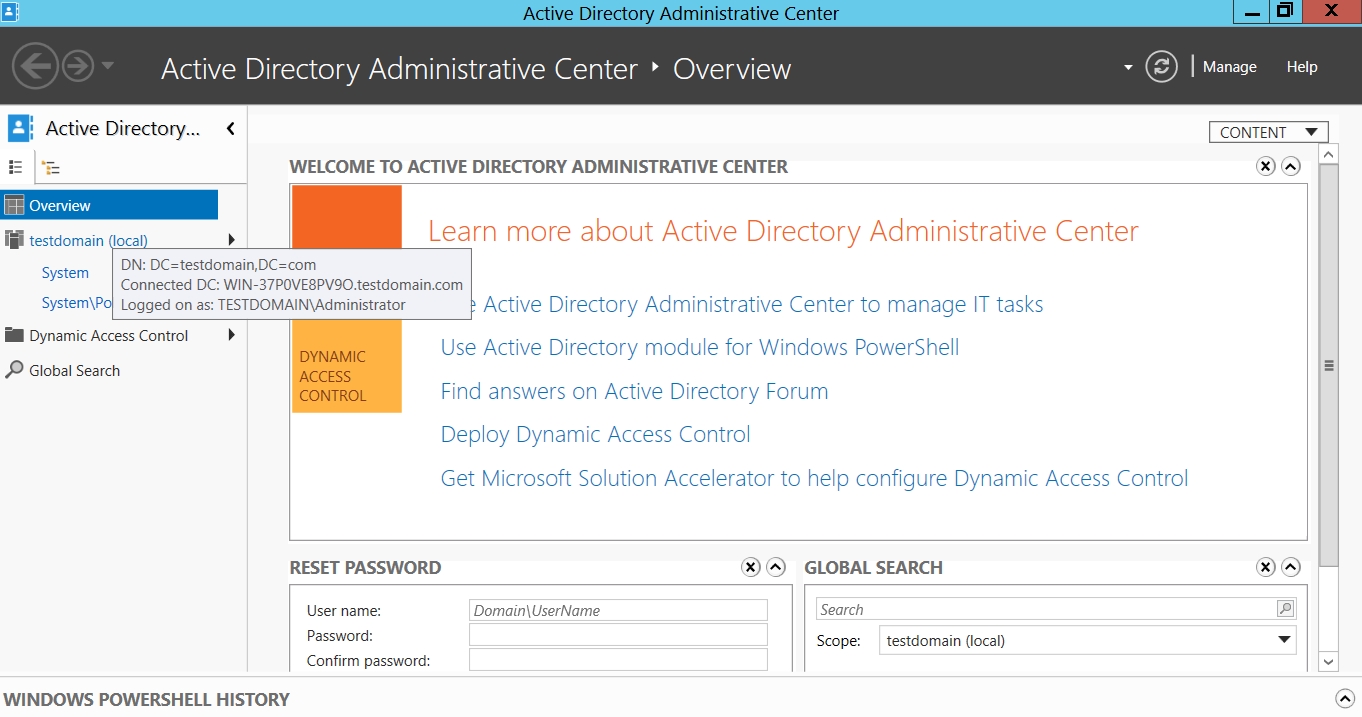Click the refresh icon in header
1362x717 pixels.
1161,67
